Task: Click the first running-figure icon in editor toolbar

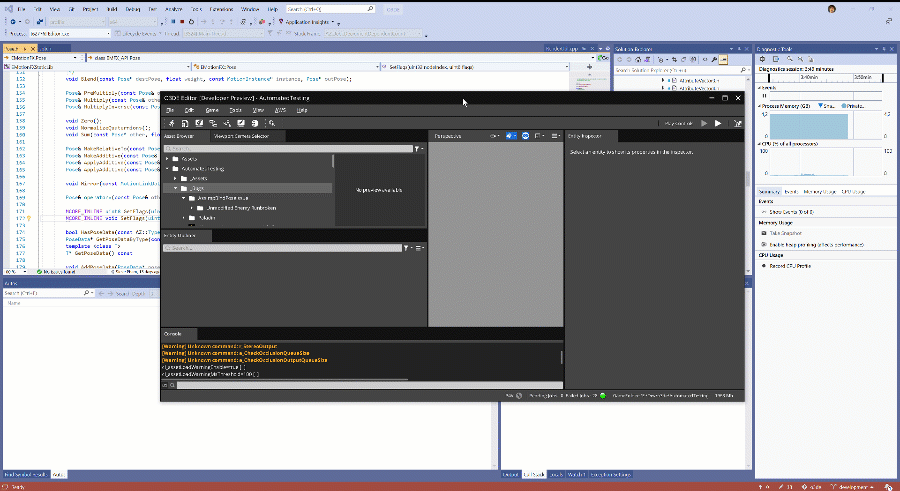Action: click(x=171, y=123)
